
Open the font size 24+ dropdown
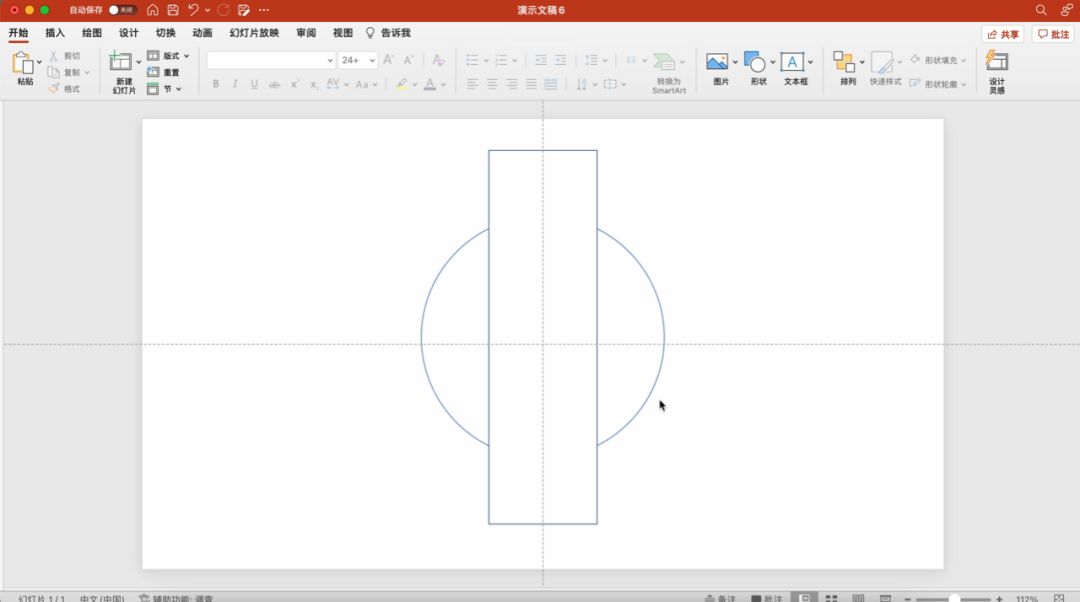click(x=372, y=61)
